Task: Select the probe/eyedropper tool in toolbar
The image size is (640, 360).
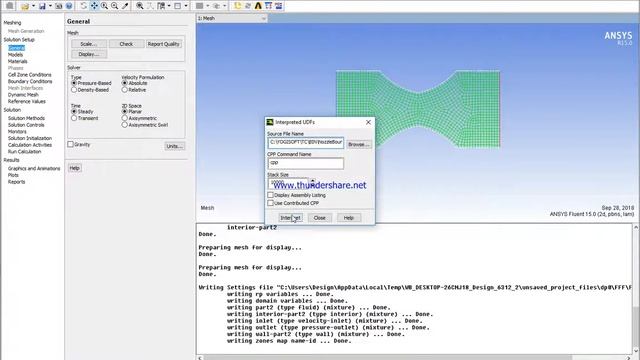Action: click(x=125, y=6)
